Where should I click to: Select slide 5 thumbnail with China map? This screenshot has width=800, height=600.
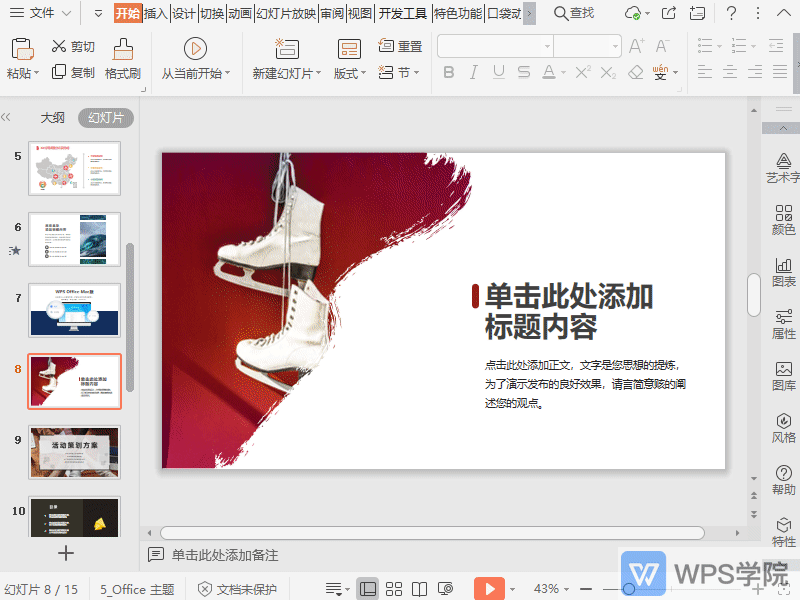coord(74,168)
